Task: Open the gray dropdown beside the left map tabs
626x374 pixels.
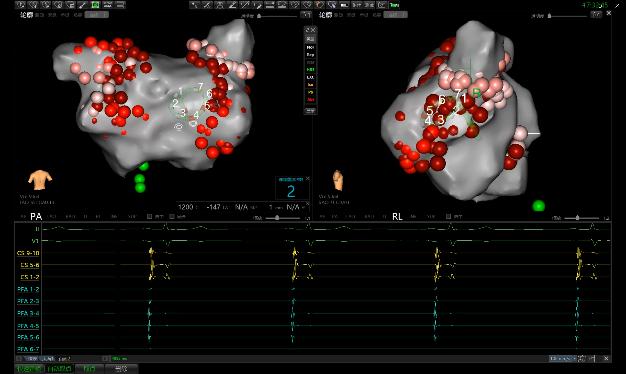Action: pyautogui.click(x=97, y=15)
